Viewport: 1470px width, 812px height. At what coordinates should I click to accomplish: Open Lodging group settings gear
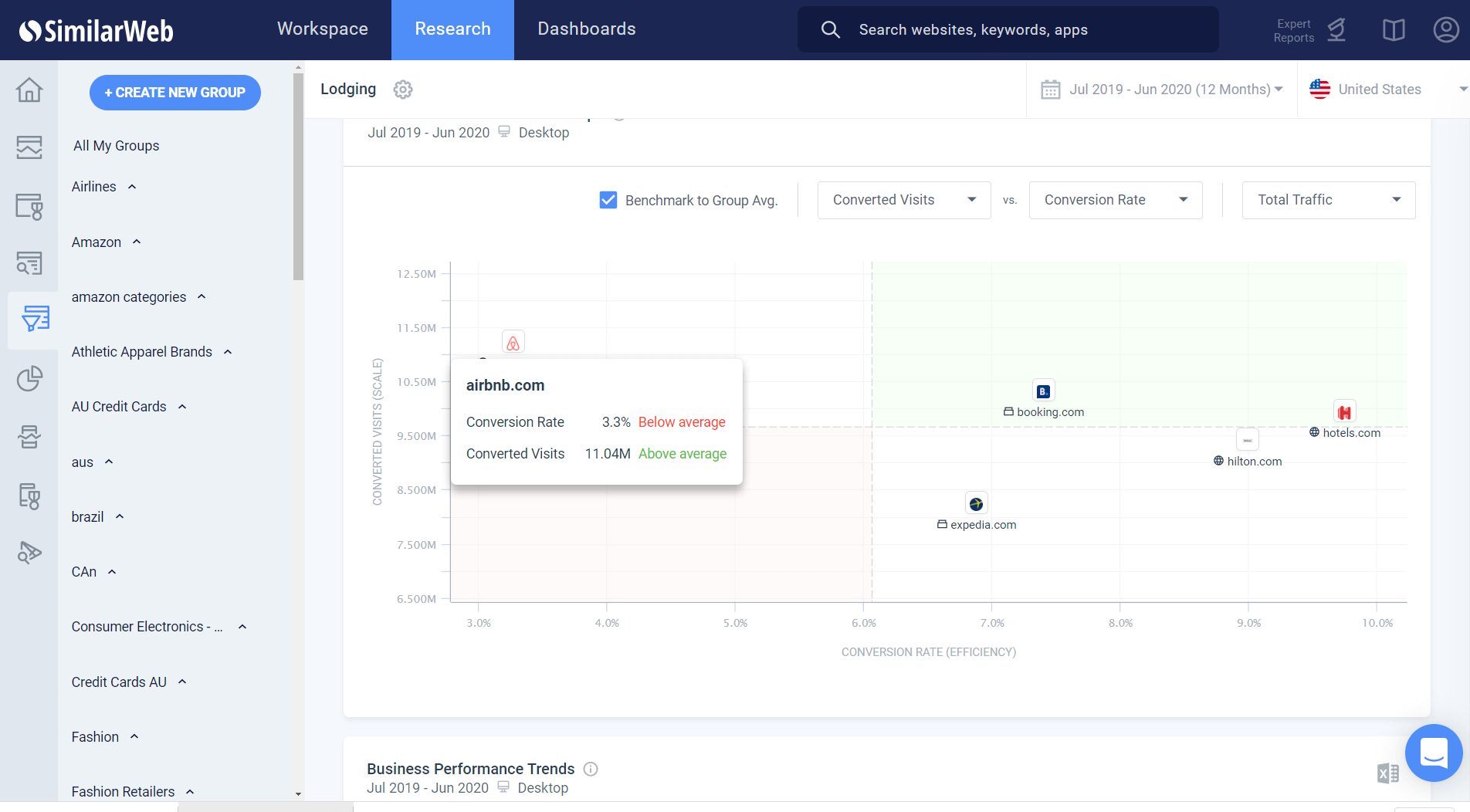(403, 90)
